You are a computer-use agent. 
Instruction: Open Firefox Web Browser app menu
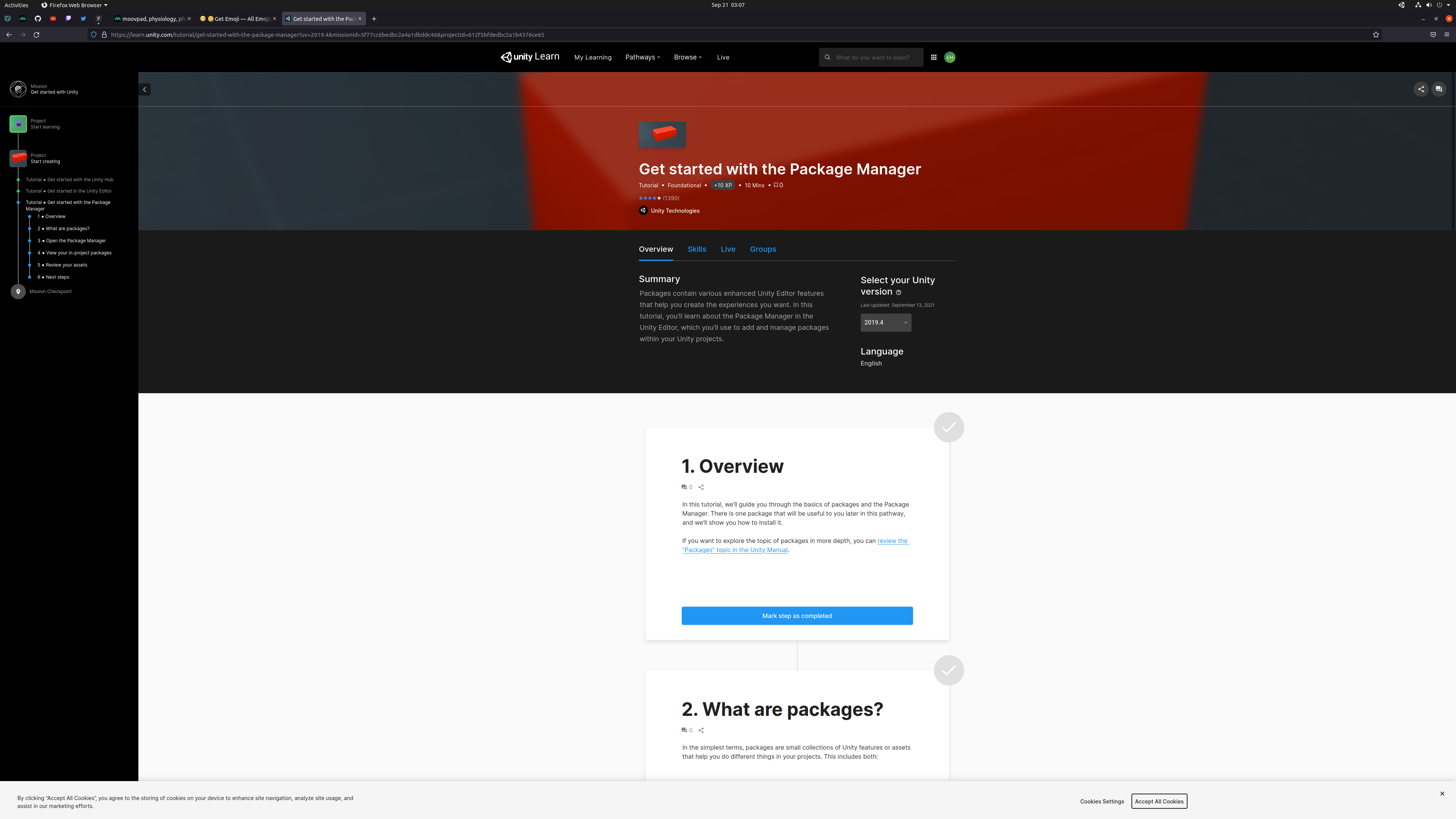pos(74,5)
